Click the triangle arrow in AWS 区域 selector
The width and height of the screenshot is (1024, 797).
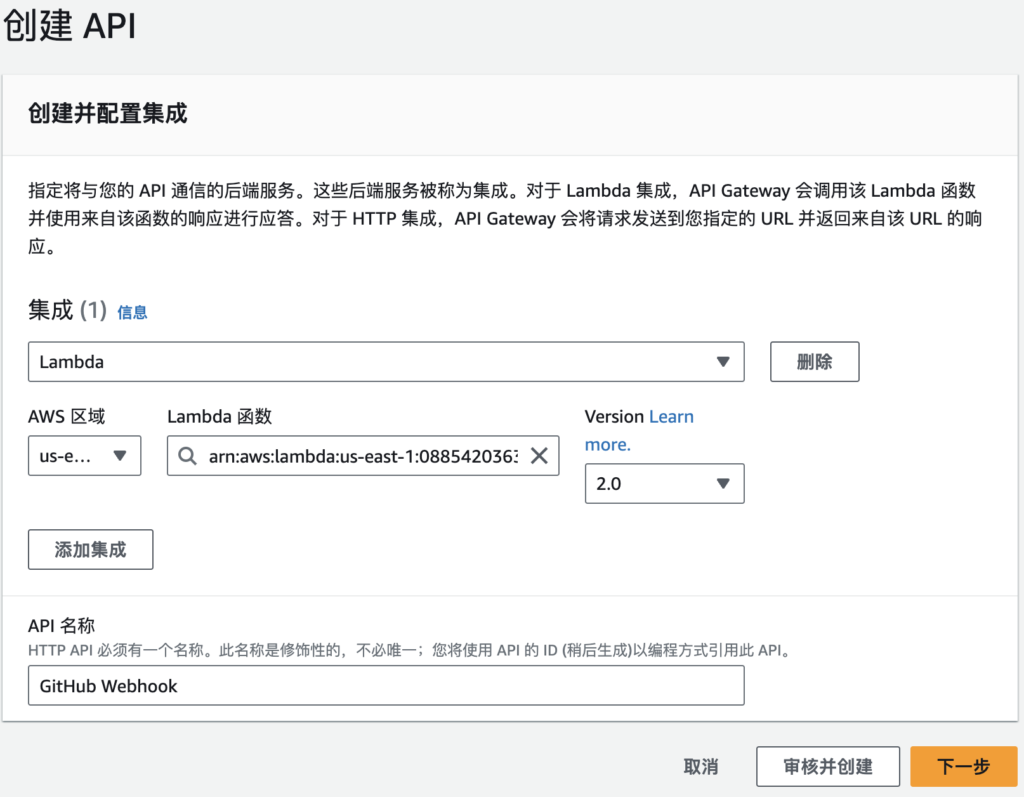click(x=120, y=456)
